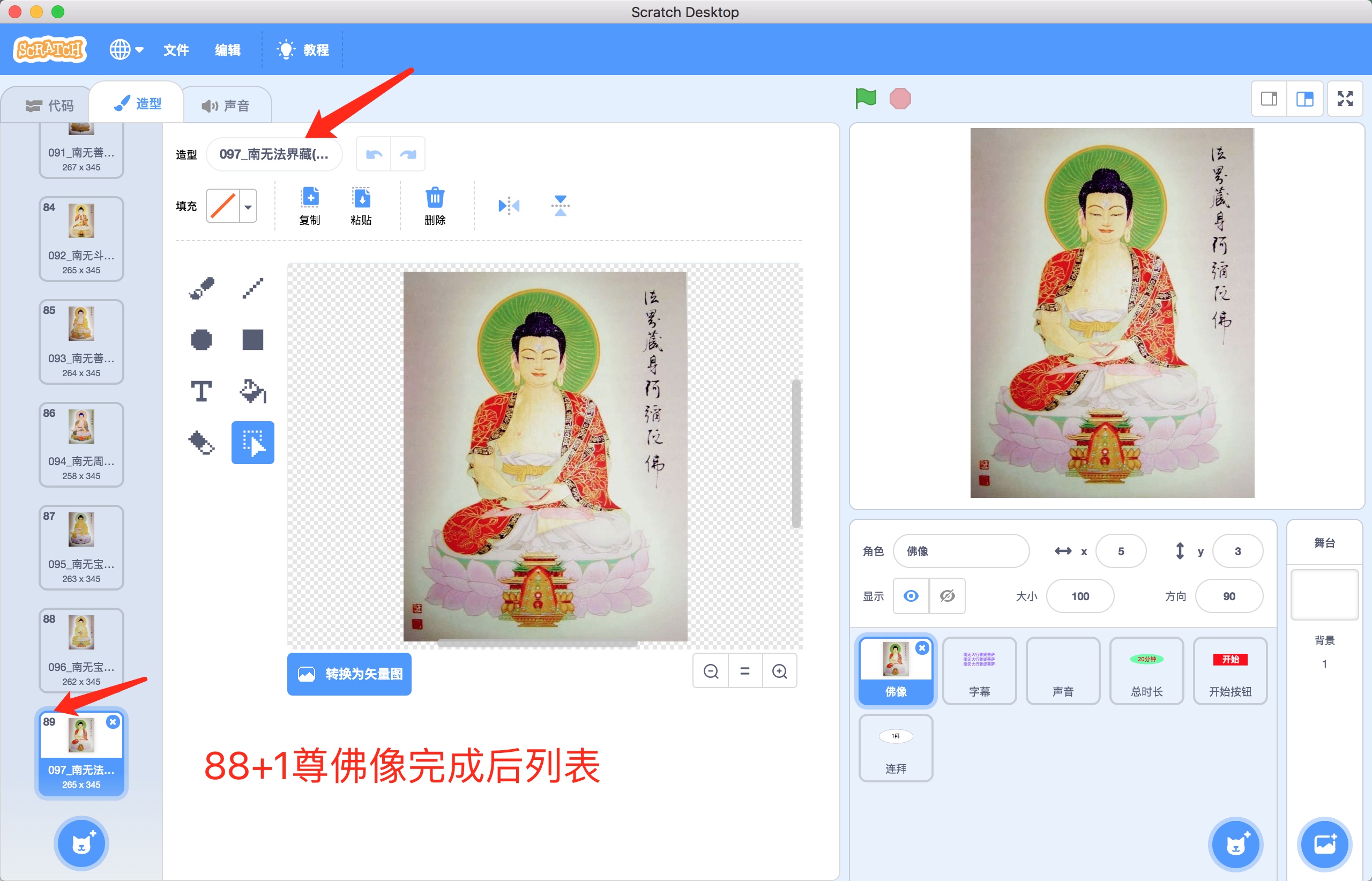The image size is (1372, 881).
Task: Click the 大小 size field
Action: [1080, 596]
